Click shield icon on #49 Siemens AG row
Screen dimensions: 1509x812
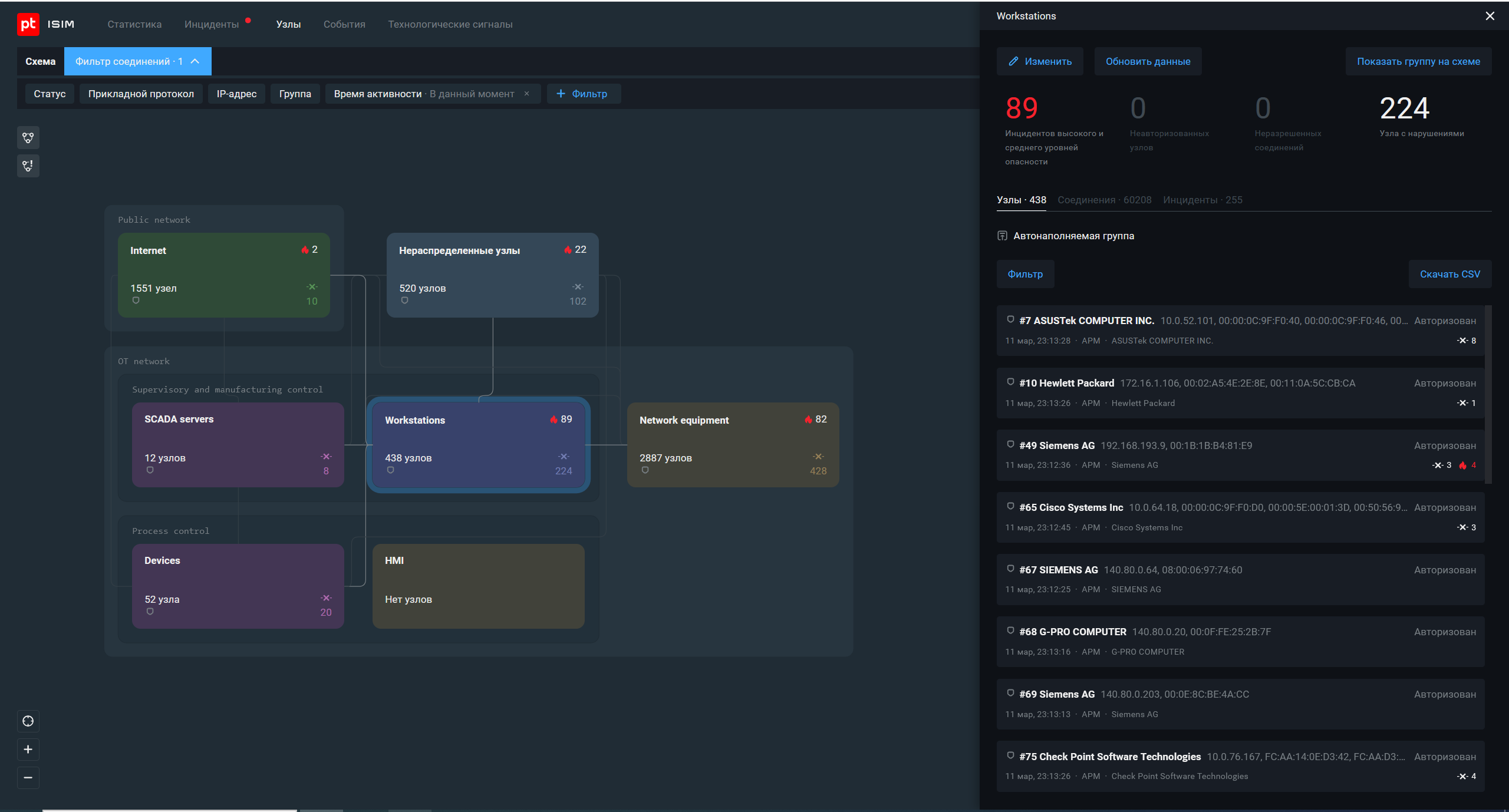click(x=1010, y=444)
